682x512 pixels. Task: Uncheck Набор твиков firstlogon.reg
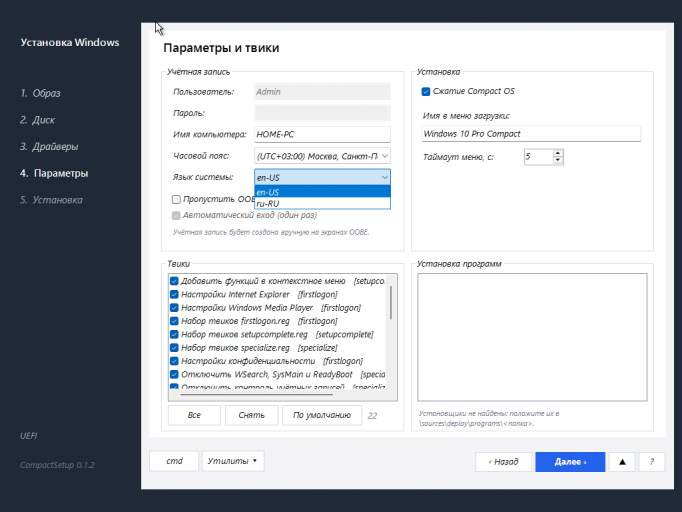(x=174, y=321)
